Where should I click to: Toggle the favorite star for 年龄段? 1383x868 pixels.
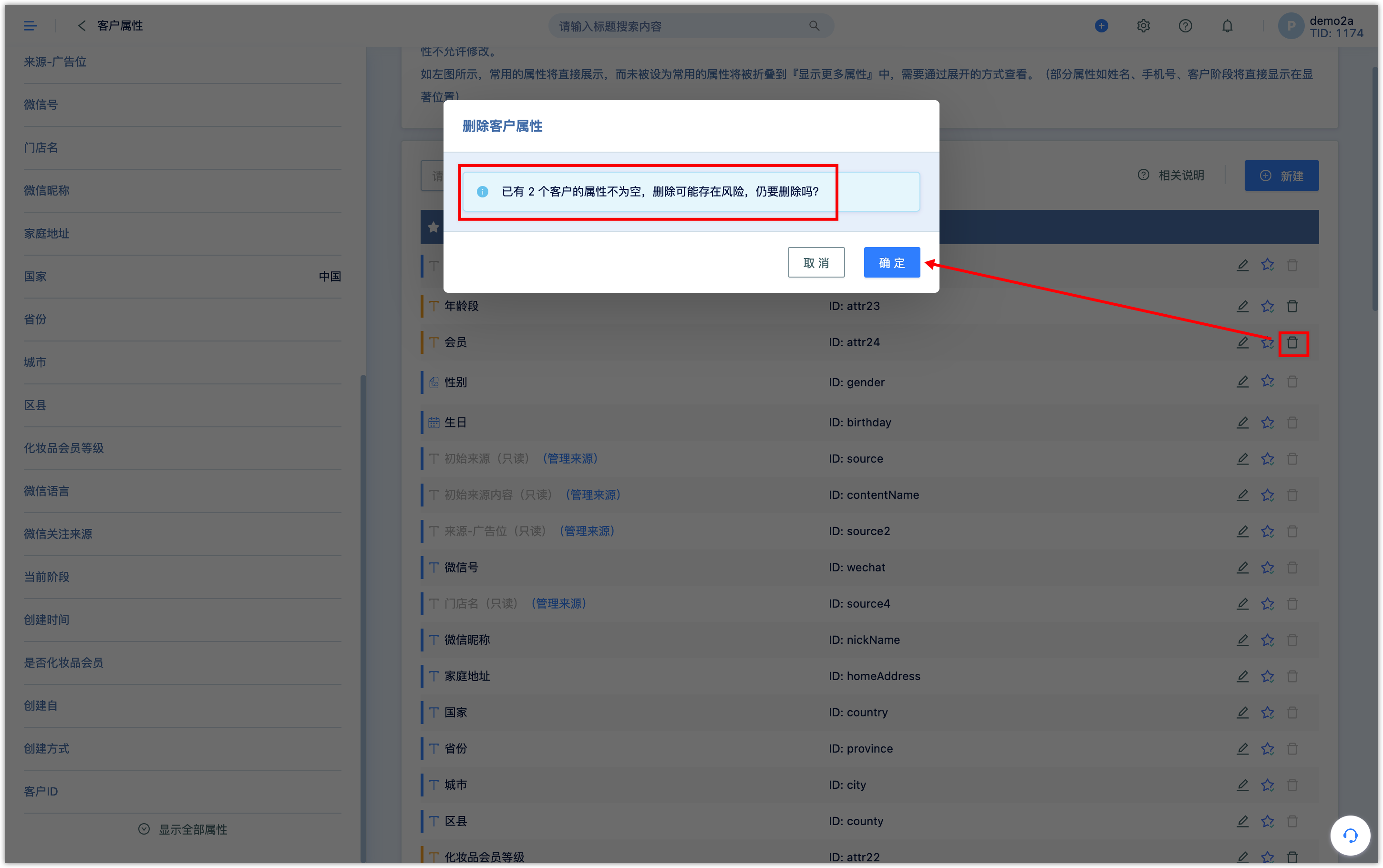pos(1267,306)
